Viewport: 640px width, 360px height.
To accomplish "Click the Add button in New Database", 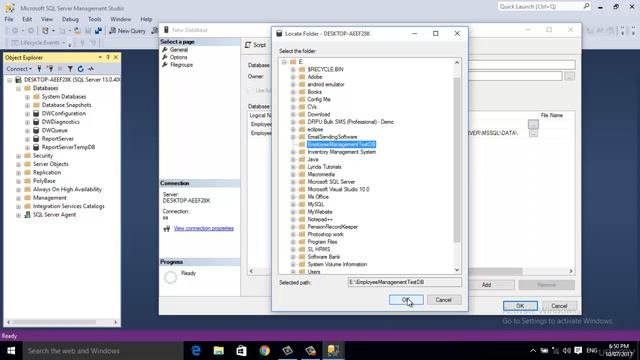I will (x=487, y=285).
